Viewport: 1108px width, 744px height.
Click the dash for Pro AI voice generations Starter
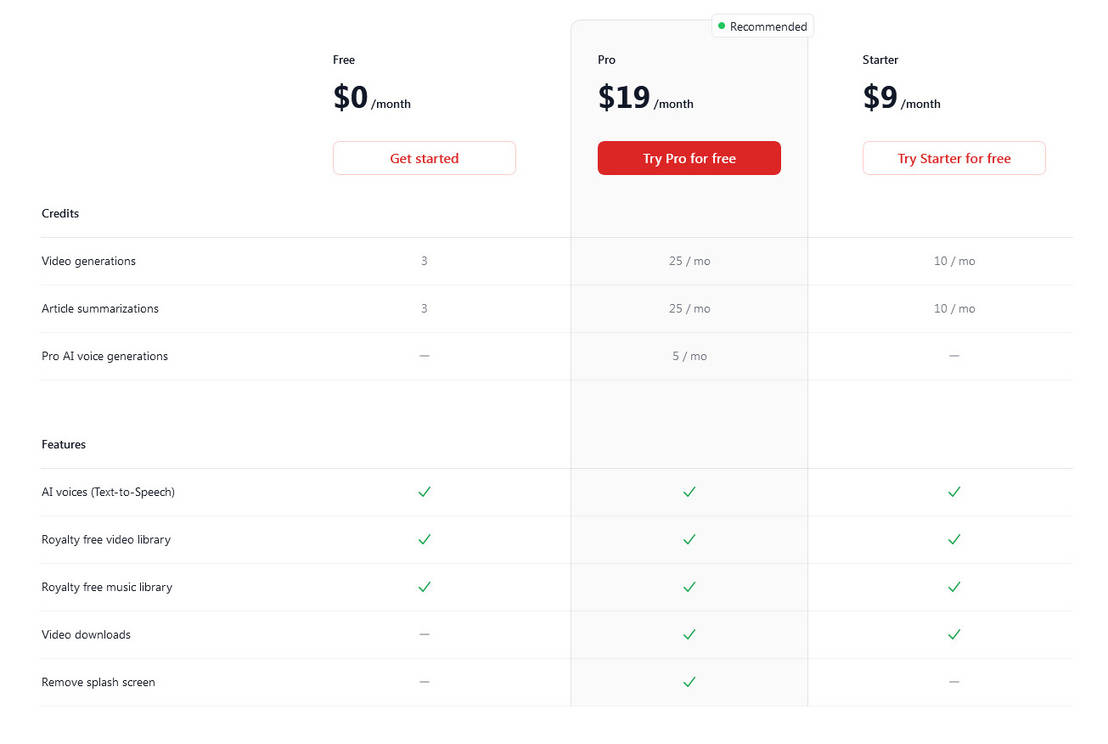click(953, 355)
